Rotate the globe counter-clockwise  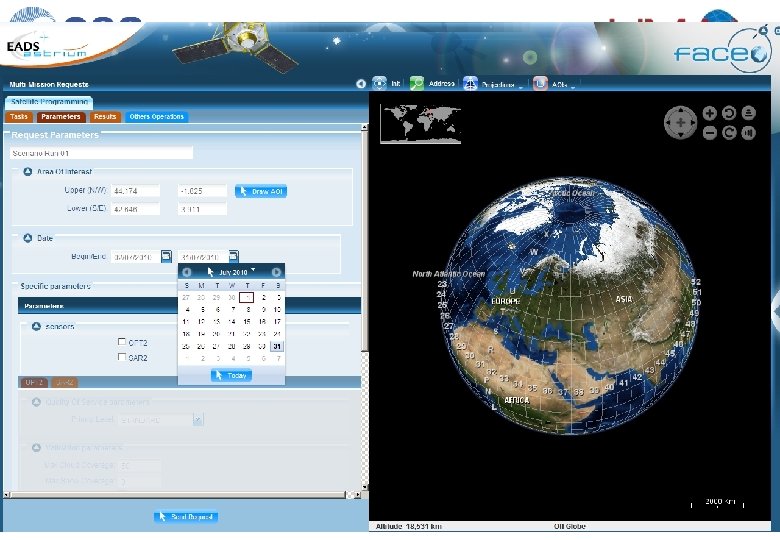[729, 113]
